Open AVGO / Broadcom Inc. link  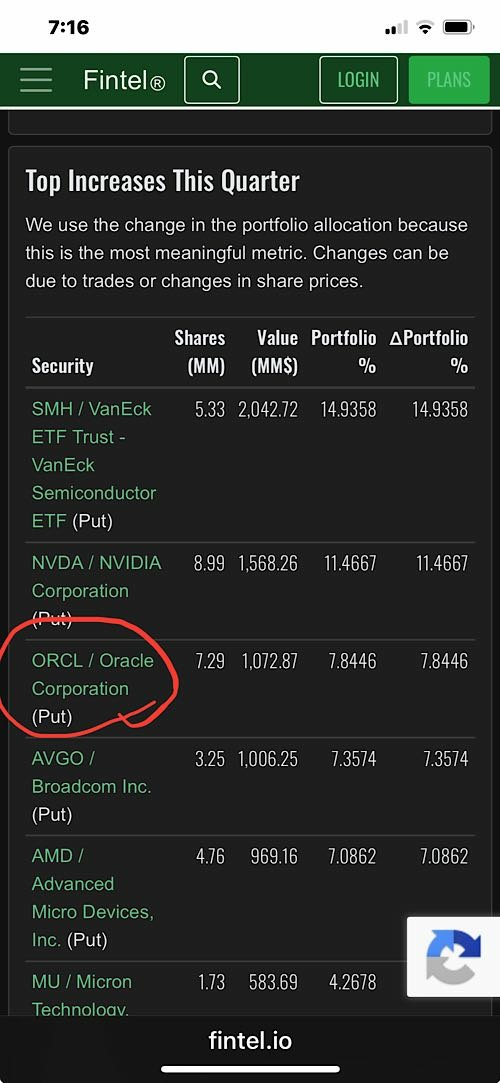pos(91,772)
